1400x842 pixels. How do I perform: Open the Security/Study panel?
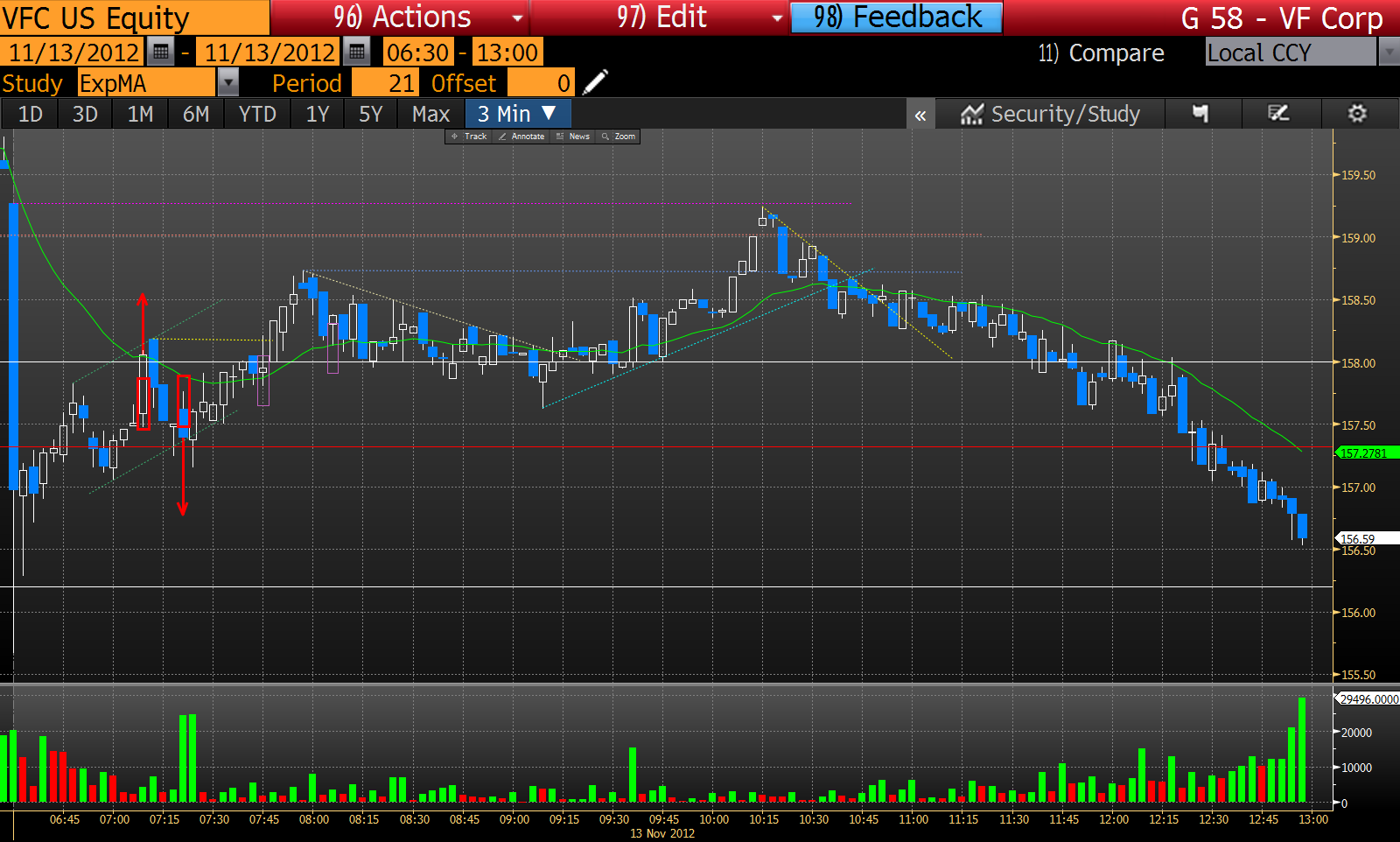(x=1050, y=114)
